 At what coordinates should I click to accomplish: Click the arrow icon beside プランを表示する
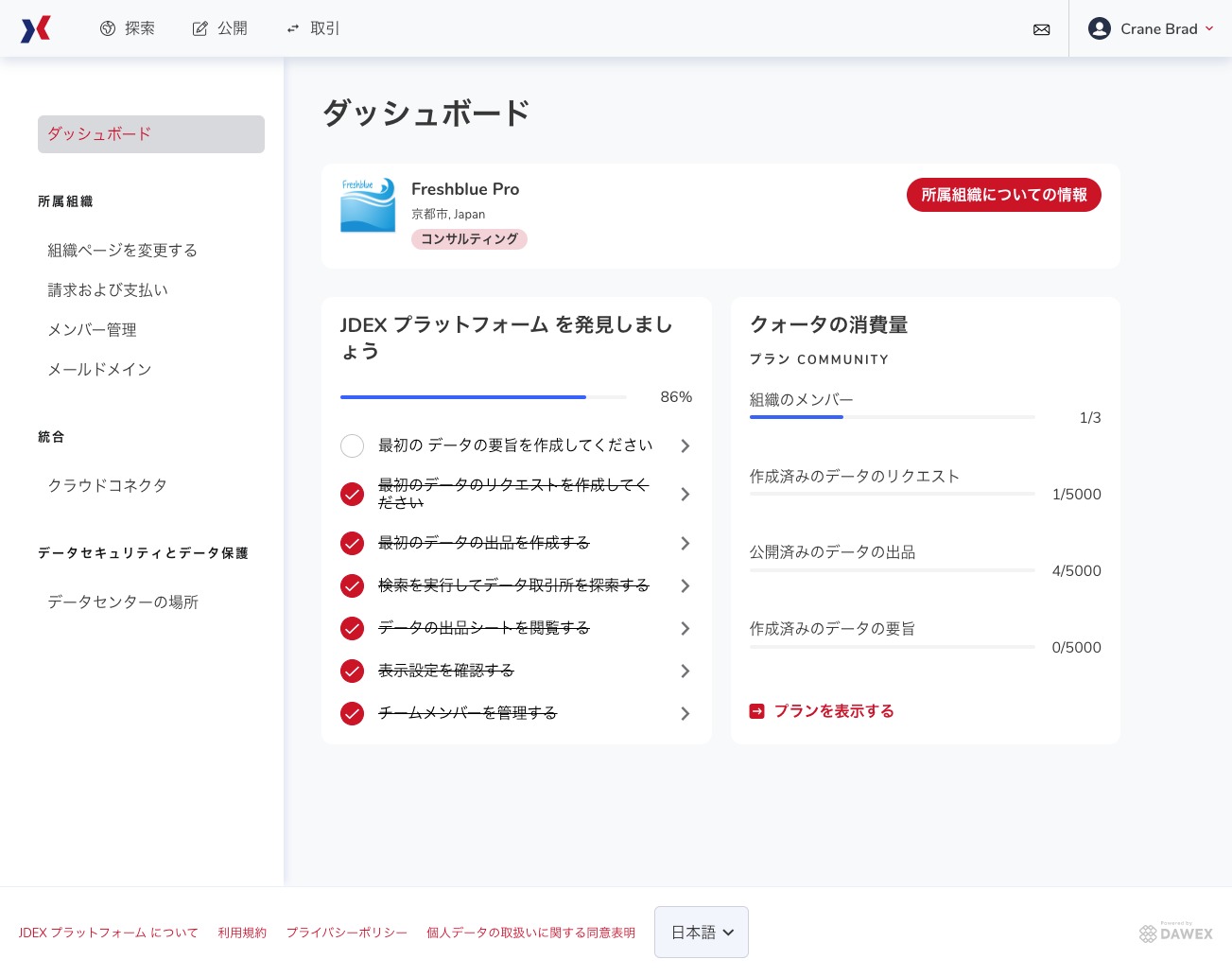[x=757, y=711]
